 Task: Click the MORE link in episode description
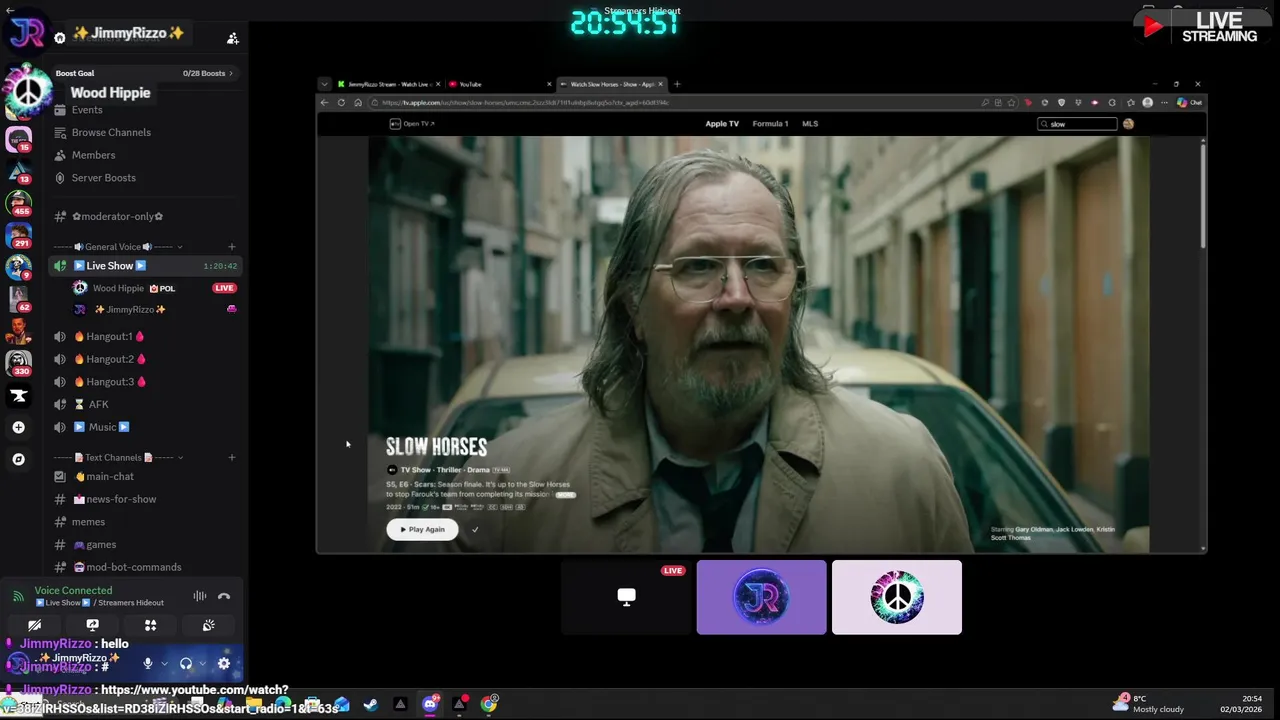point(566,495)
